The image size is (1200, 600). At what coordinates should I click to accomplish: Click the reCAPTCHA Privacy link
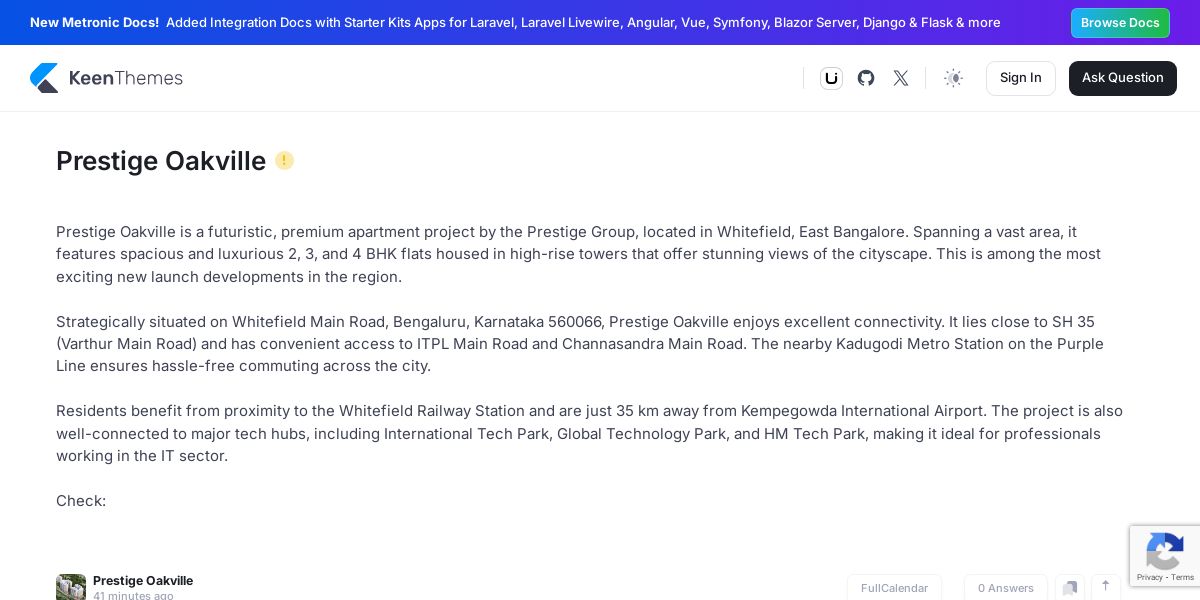click(1149, 577)
